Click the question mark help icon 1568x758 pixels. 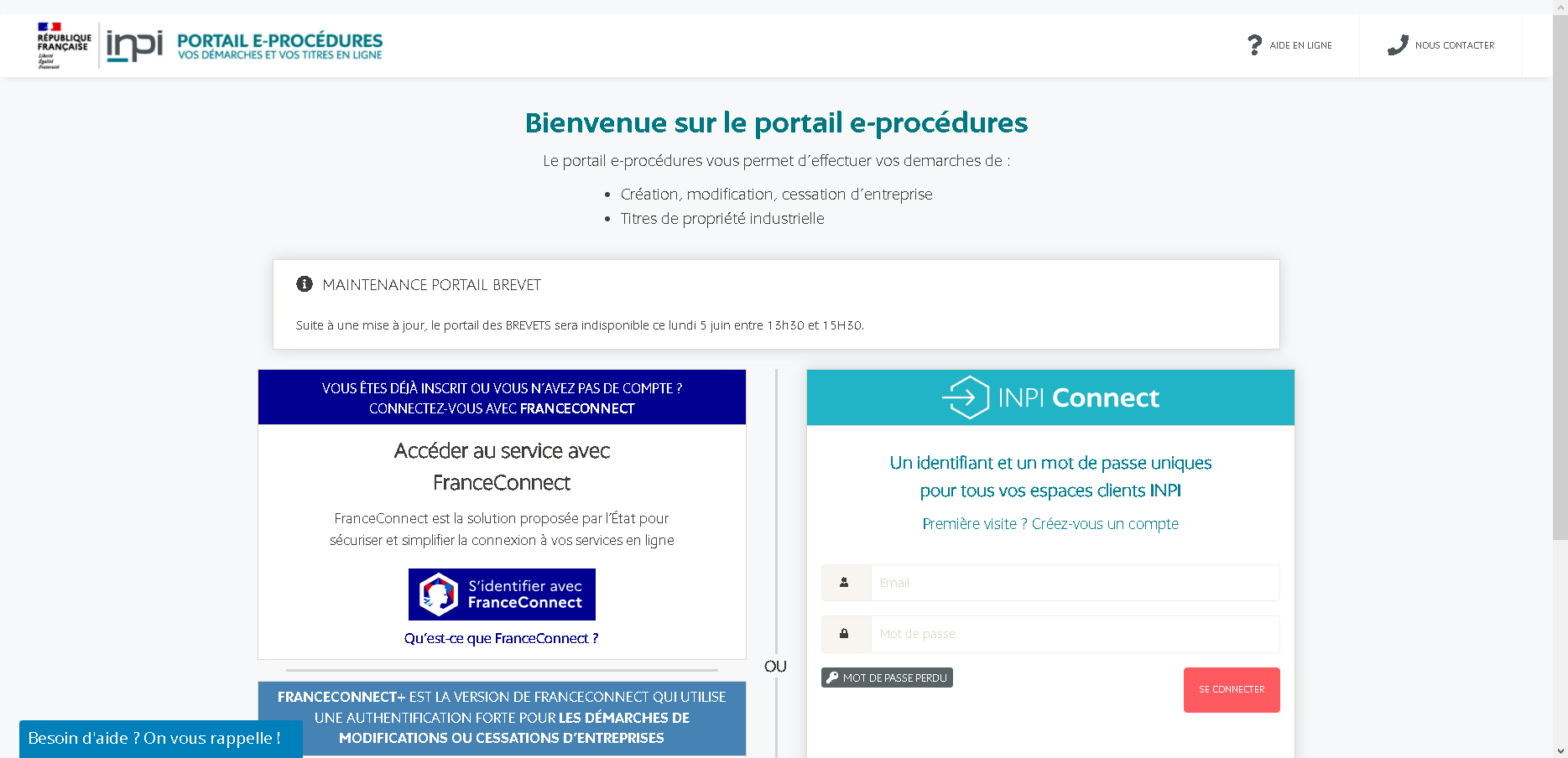coord(1254,45)
